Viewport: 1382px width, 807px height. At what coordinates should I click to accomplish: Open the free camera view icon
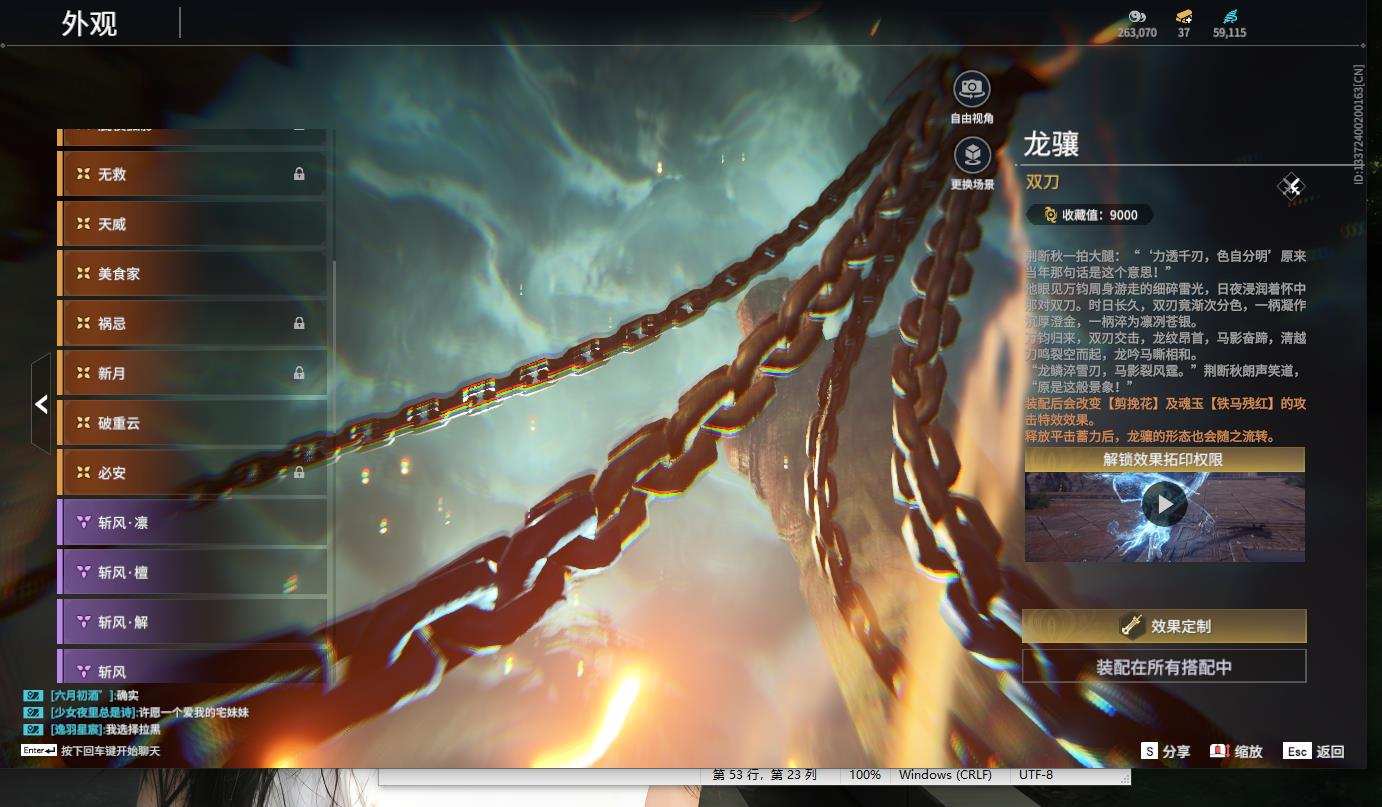[972, 89]
